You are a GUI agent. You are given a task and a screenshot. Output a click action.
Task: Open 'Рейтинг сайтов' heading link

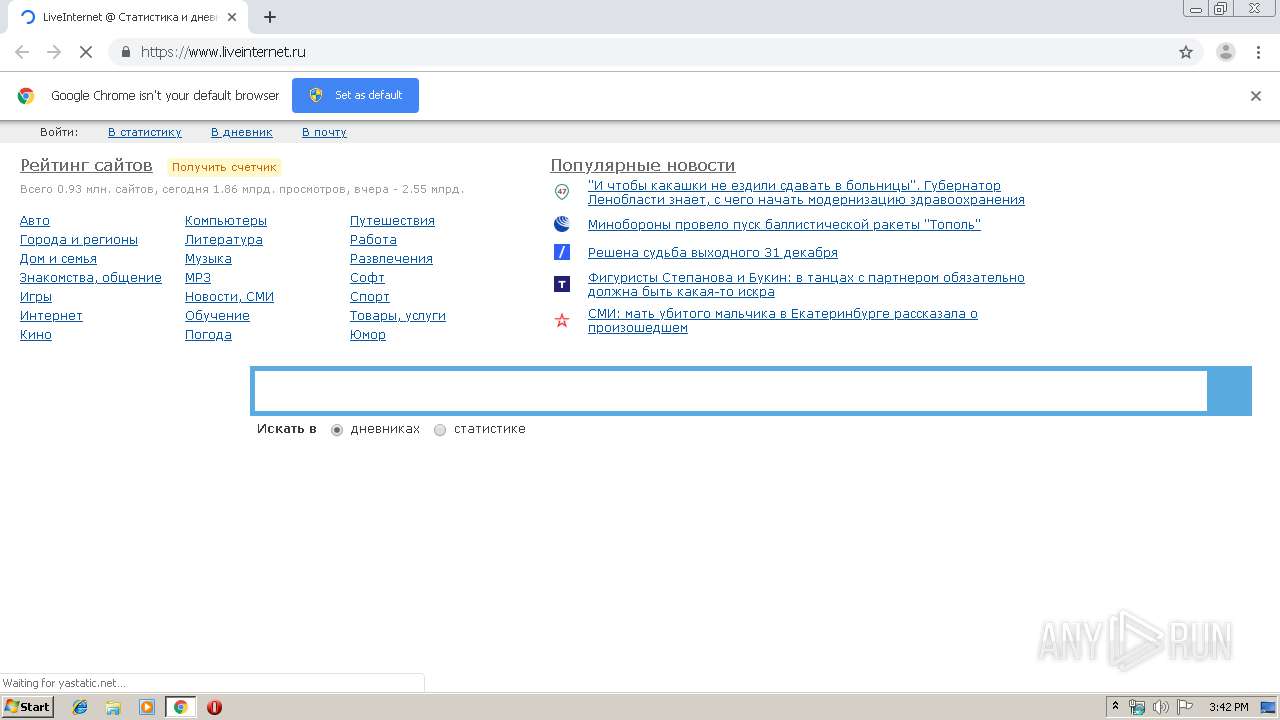click(x=86, y=165)
